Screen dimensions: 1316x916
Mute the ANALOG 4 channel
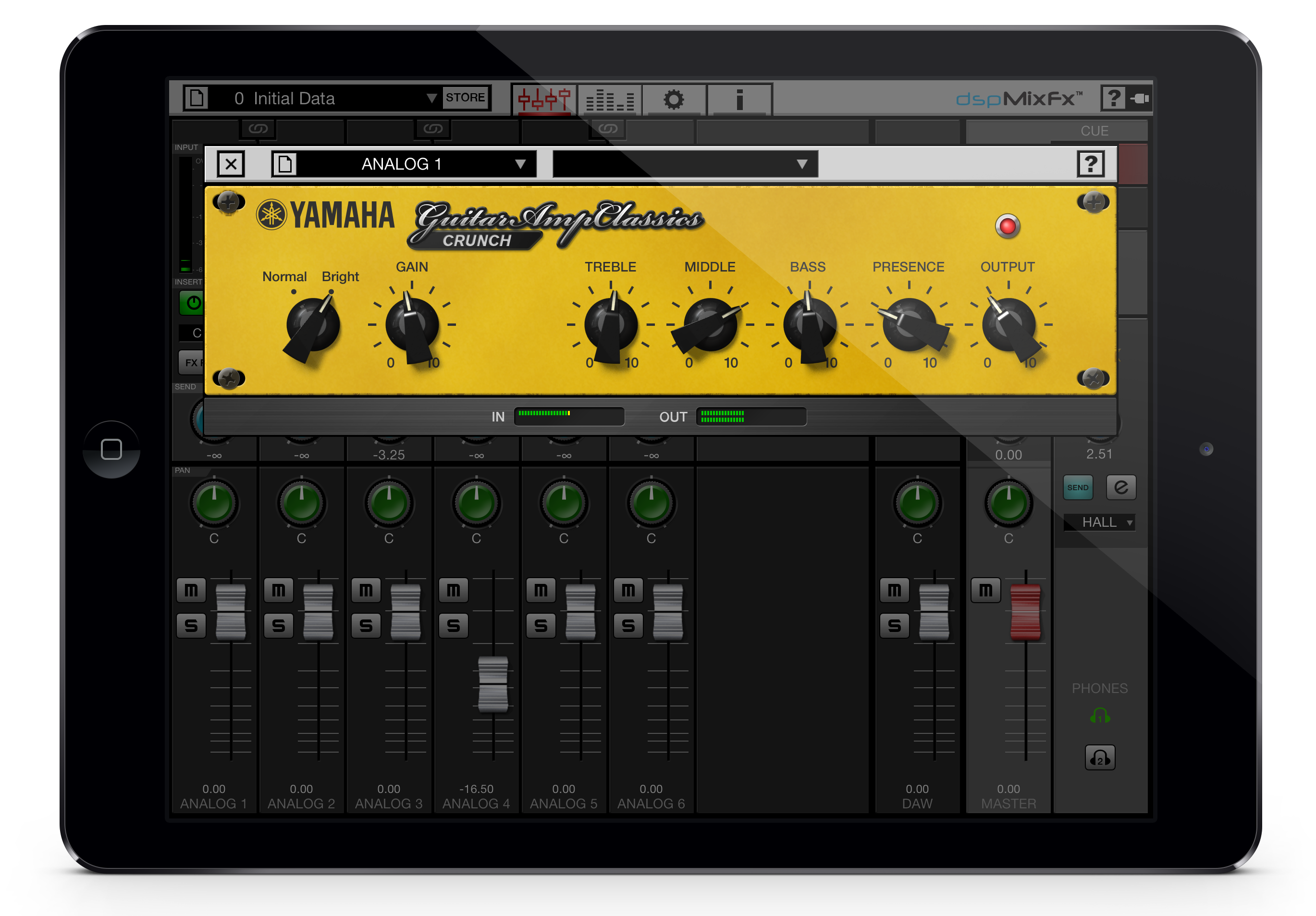(x=454, y=590)
